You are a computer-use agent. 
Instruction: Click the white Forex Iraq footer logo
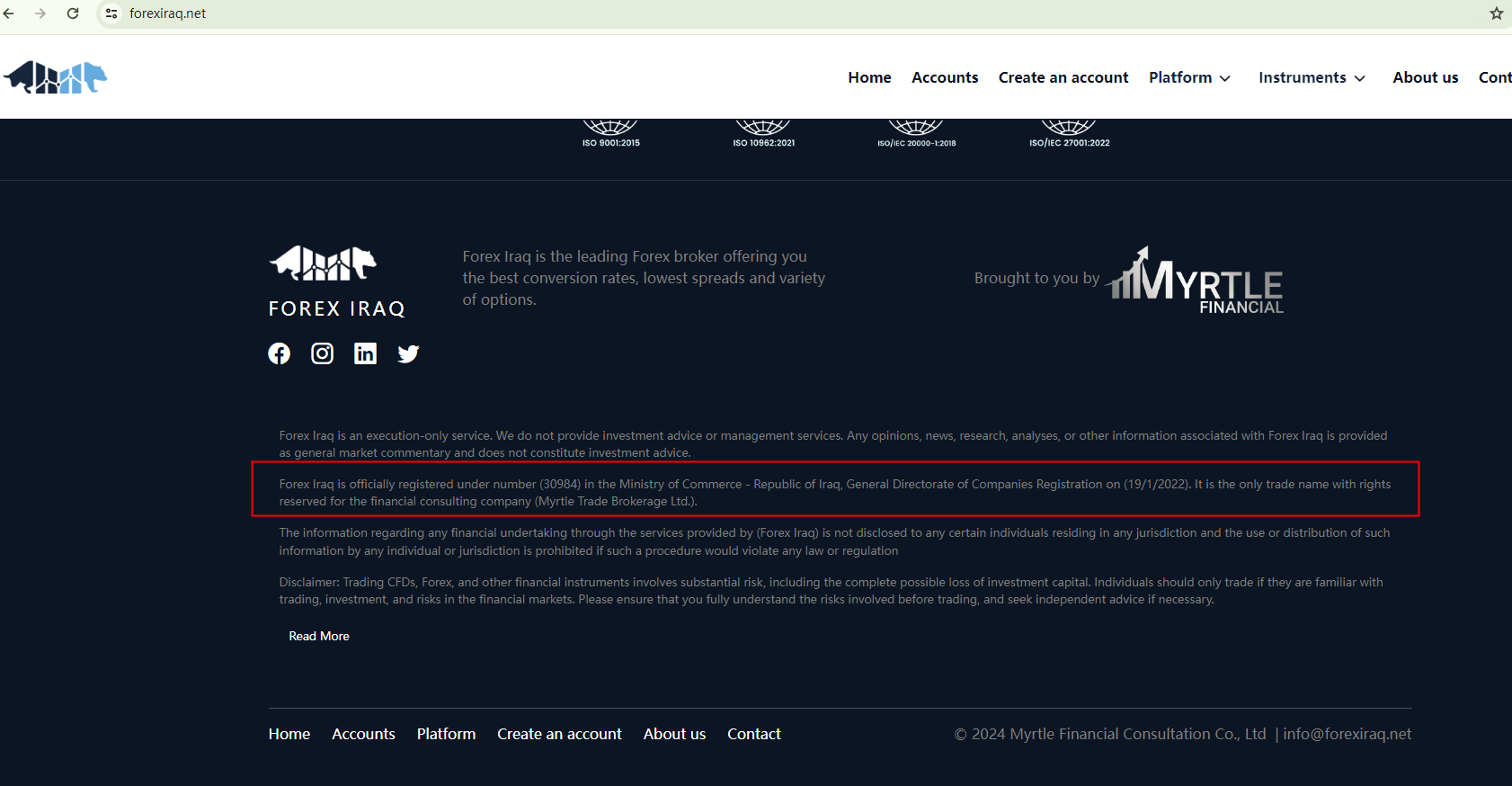click(x=323, y=263)
